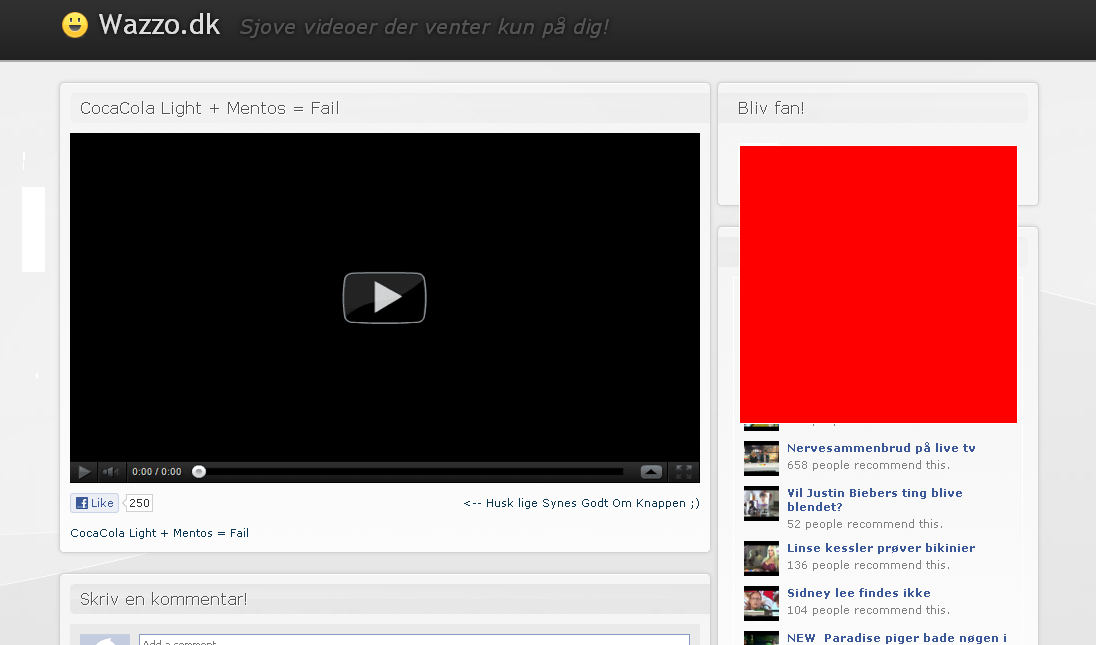The width and height of the screenshot is (1096, 645).
Task: Enter fullscreen mode in the video player
Action: 684,472
